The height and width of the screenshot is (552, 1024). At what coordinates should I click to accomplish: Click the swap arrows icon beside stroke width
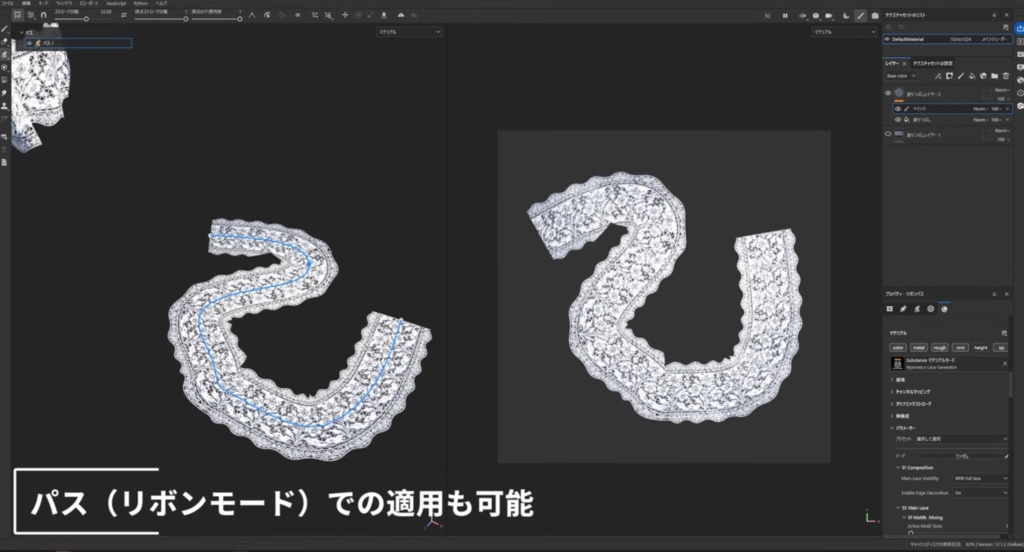(x=123, y=15)
